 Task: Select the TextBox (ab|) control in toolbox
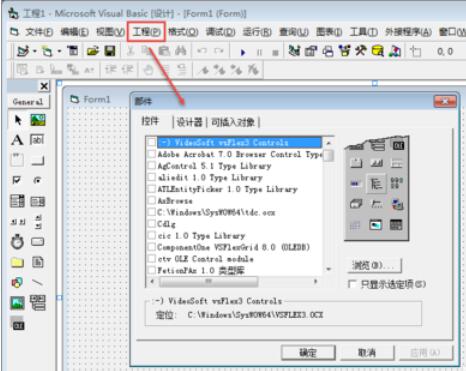click(x=37, y=140)
